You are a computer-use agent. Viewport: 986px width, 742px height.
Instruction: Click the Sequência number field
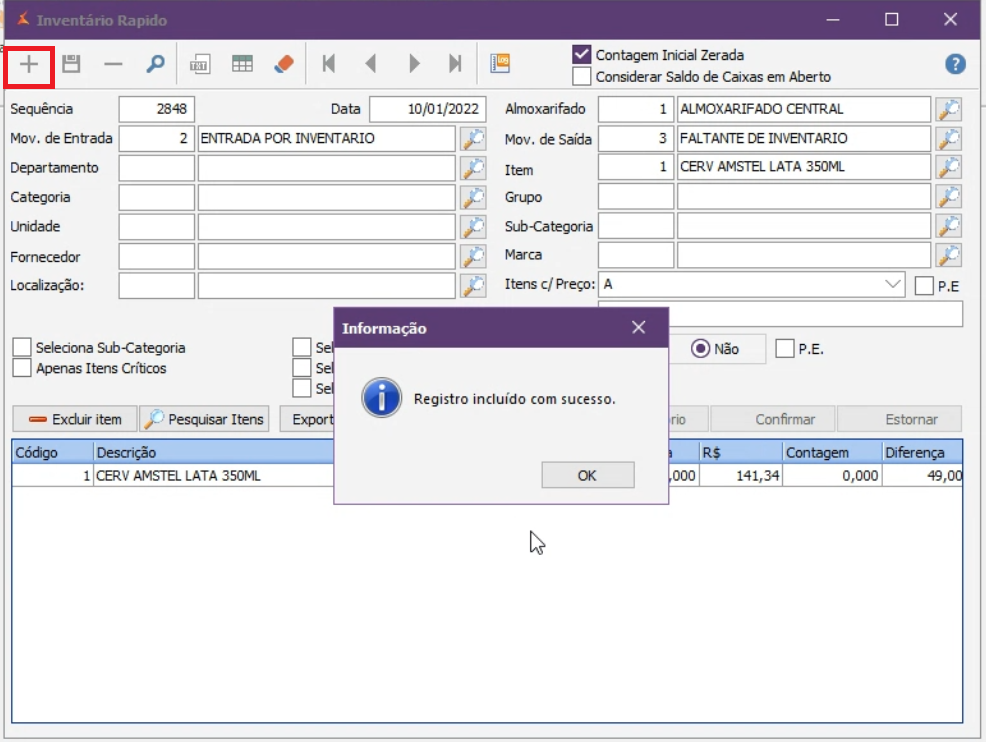click(157, 109)
